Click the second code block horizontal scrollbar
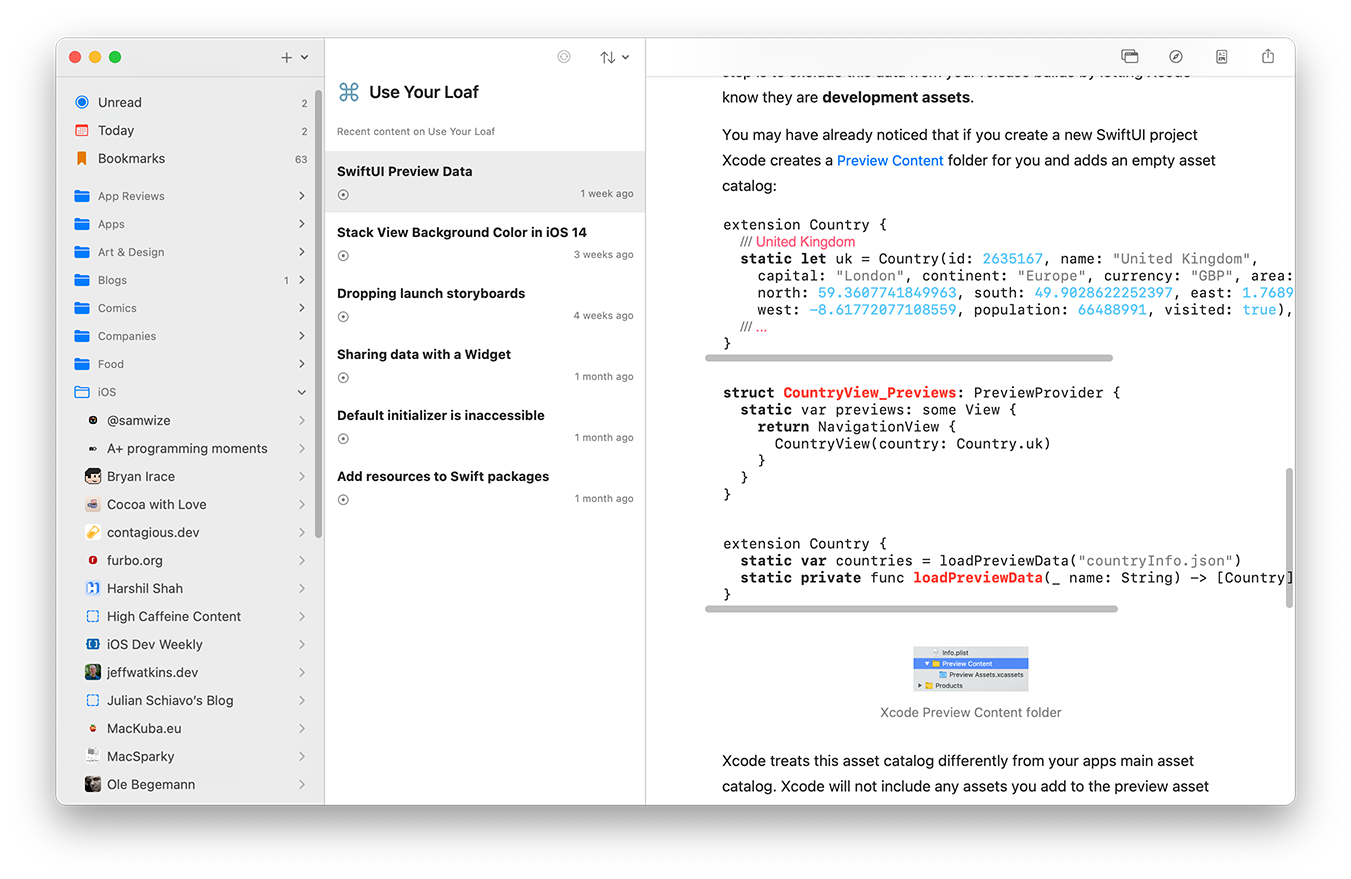The height and width of the screenshot is (879, 1351). pos(911,608)
